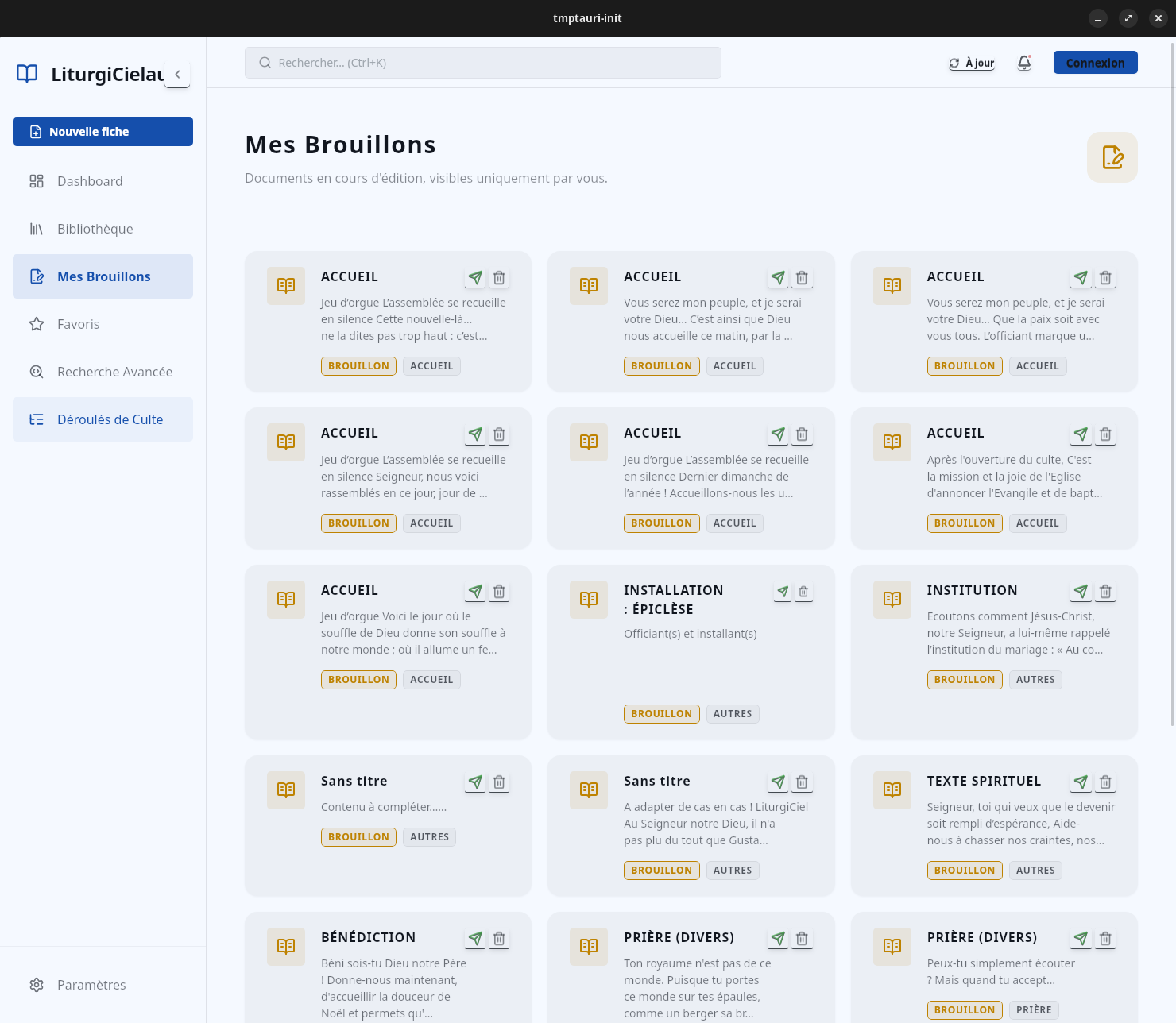This screenshot has width=1176, height=1023.
Task: Delete the Institution draft card
Action: point(1104,592)
